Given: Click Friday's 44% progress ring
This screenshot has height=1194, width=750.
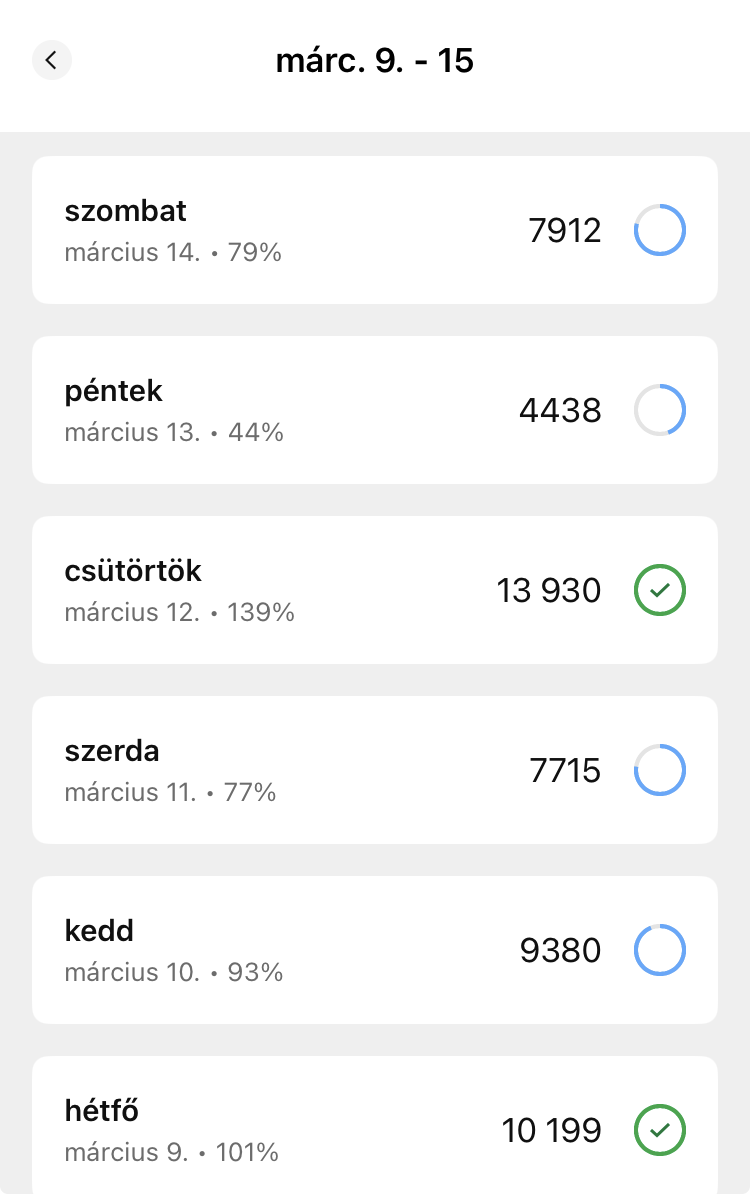Looking at the screenshot, I should click(660, 410).
